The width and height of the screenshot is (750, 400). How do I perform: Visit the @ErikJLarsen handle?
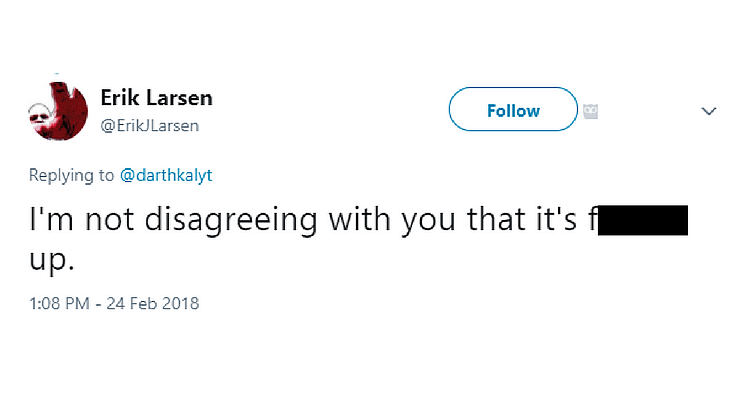(150, 125)
